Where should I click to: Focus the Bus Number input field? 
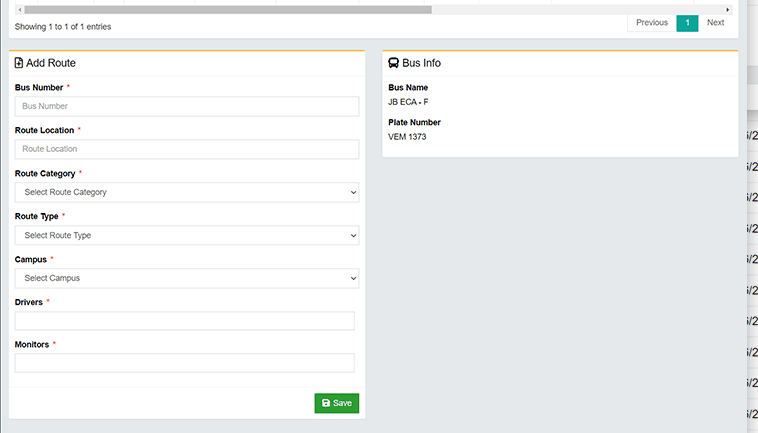coord(187,106)
